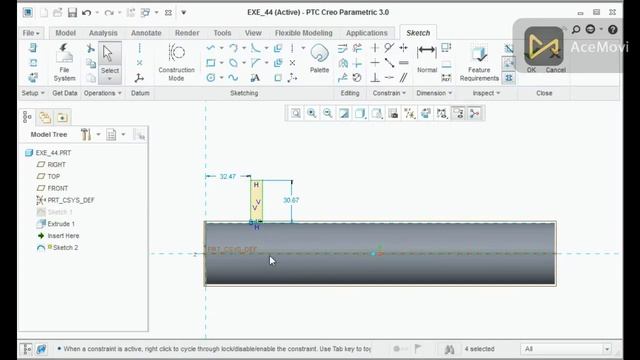Zoom out on the graphics view

coord(327,113)
